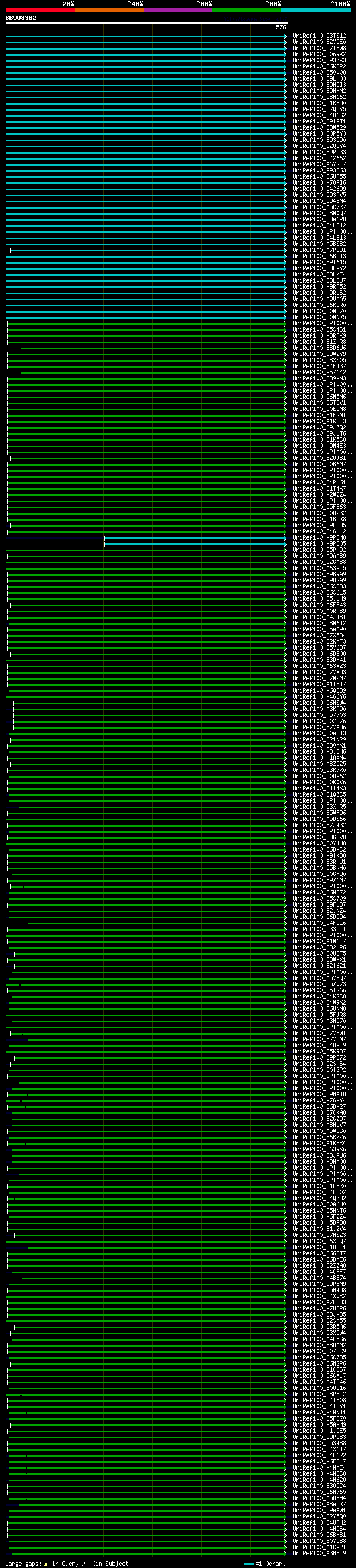
Task: Select the UniRef100_A9P805 label
Action: point(319,544)
